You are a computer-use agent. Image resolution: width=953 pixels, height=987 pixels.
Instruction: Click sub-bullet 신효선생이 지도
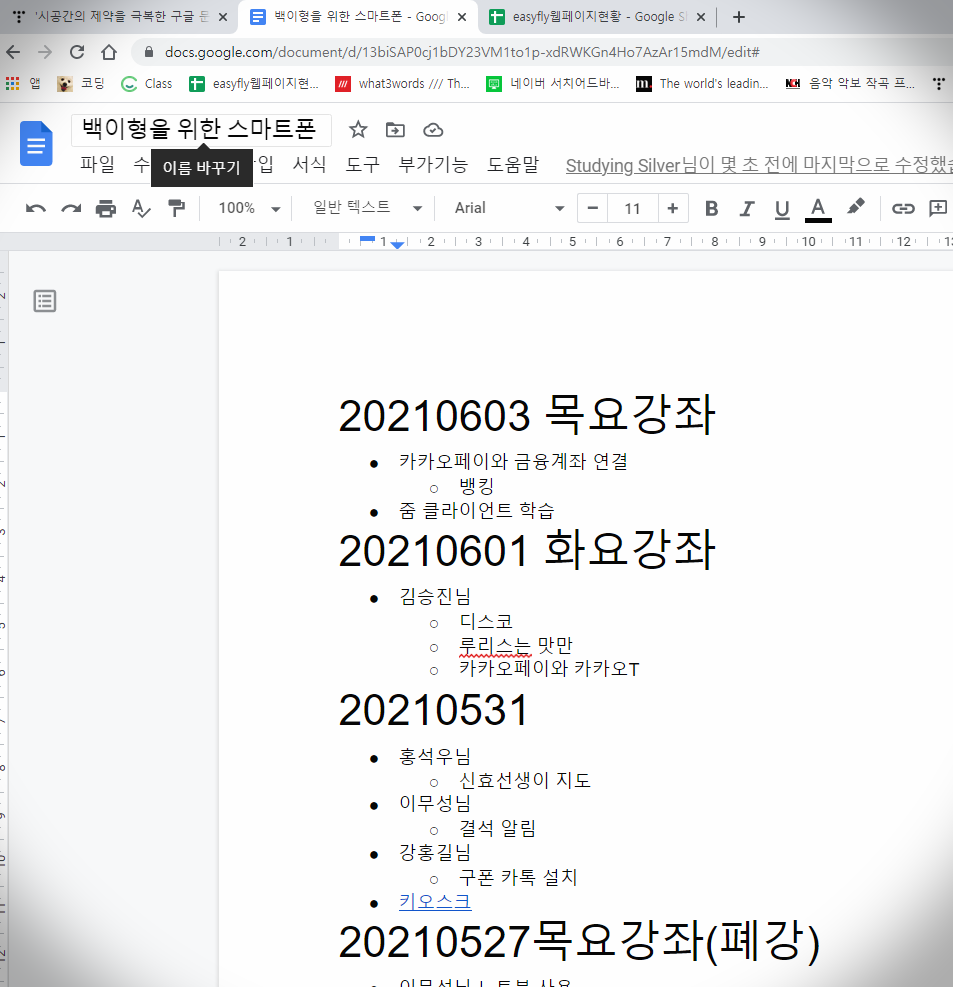[x=525, y=781]
